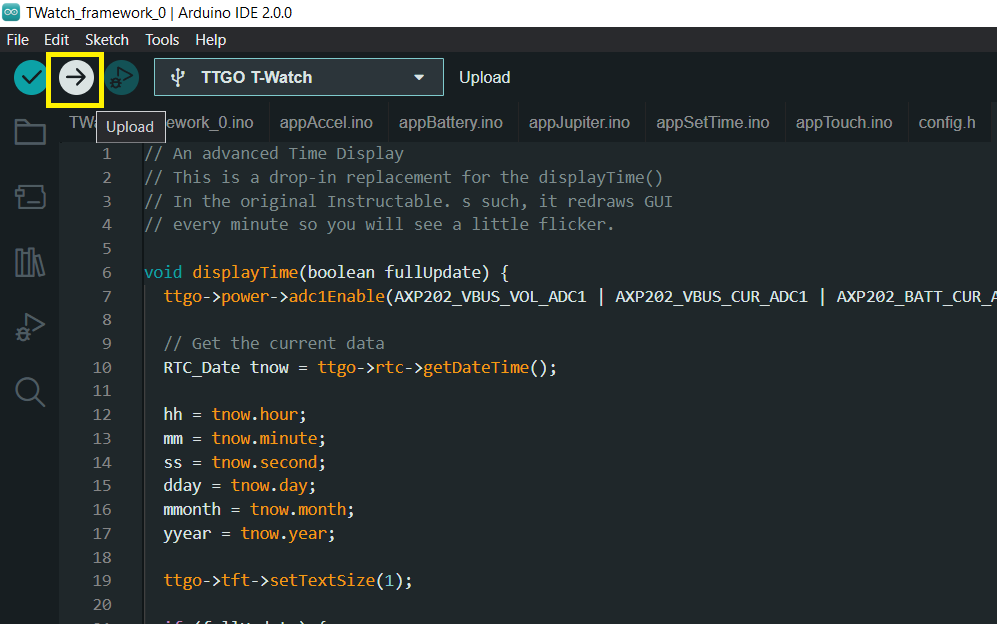997x624 pixels.
Task: Click 'tnow.month' on line 16
Action: click(298, 510)
